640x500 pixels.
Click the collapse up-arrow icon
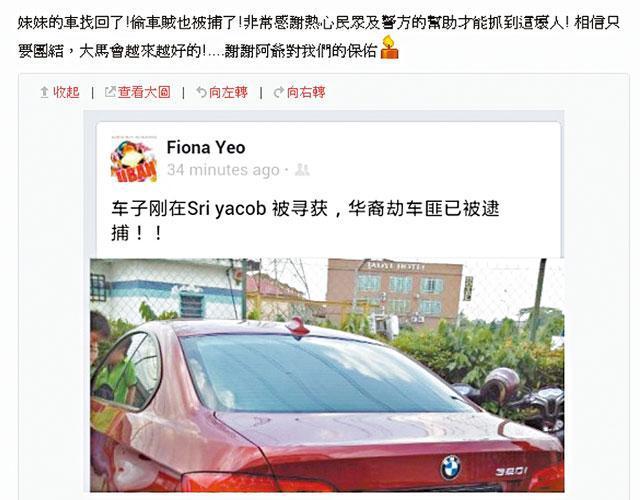pyautogui.click(x=44, y=92)
